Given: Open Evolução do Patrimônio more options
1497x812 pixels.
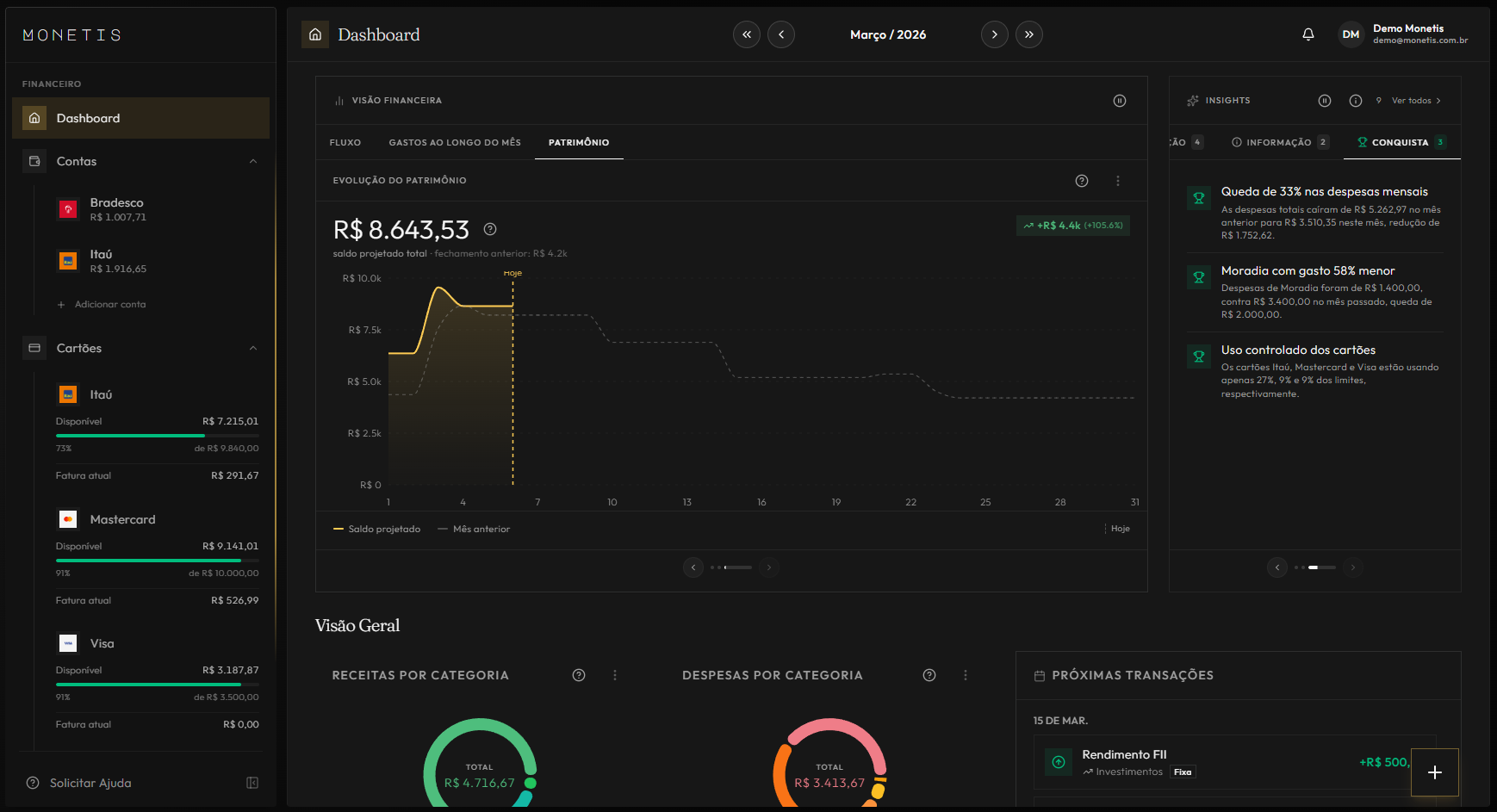Looking at the screenshot, I should click(x=1117, y=181).
